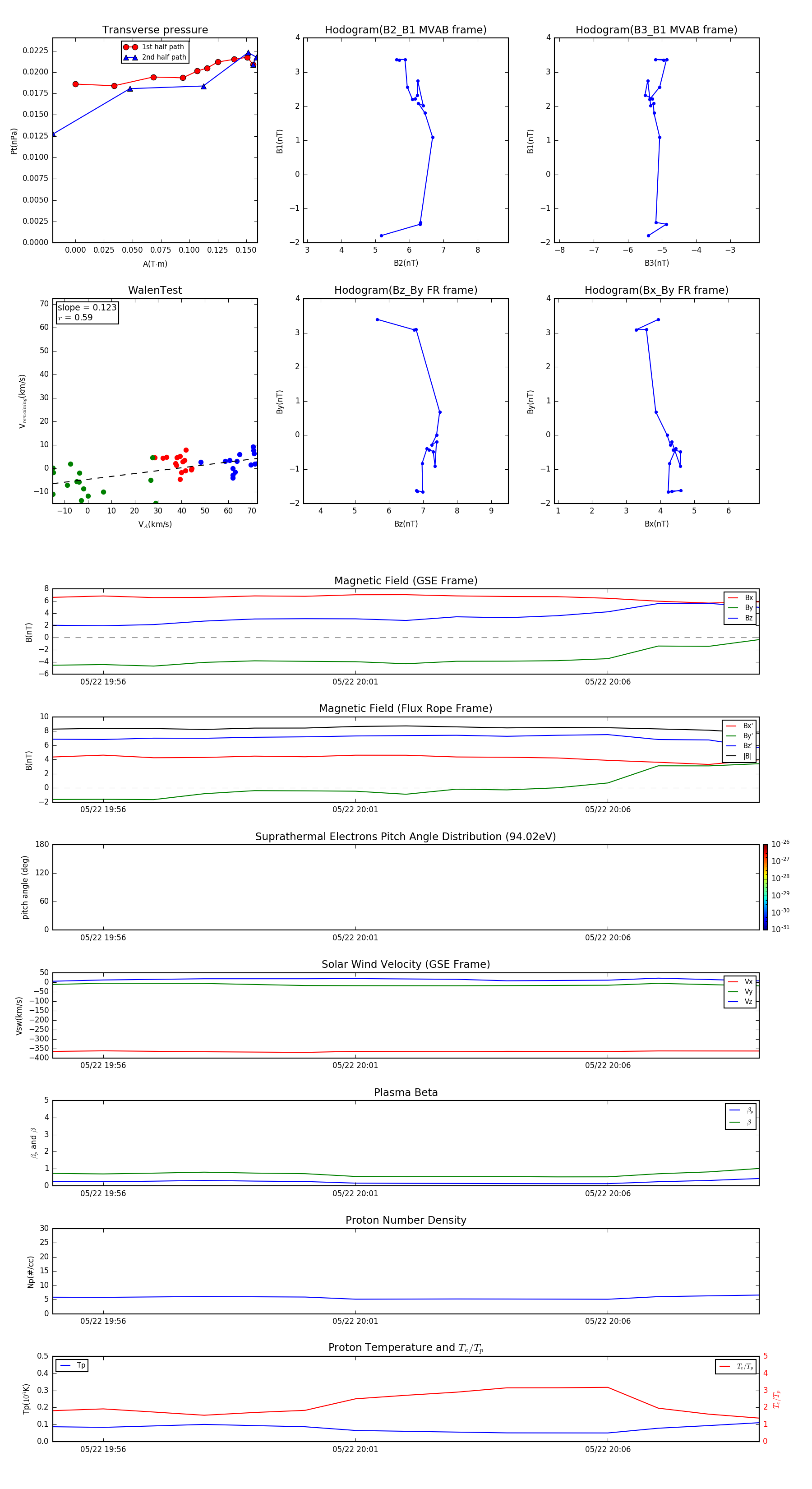This screenshot has width=812, height=1489.
Task: Click the Suprathermal Electrons Pitch Angle title
Action: tap(406, 837)
